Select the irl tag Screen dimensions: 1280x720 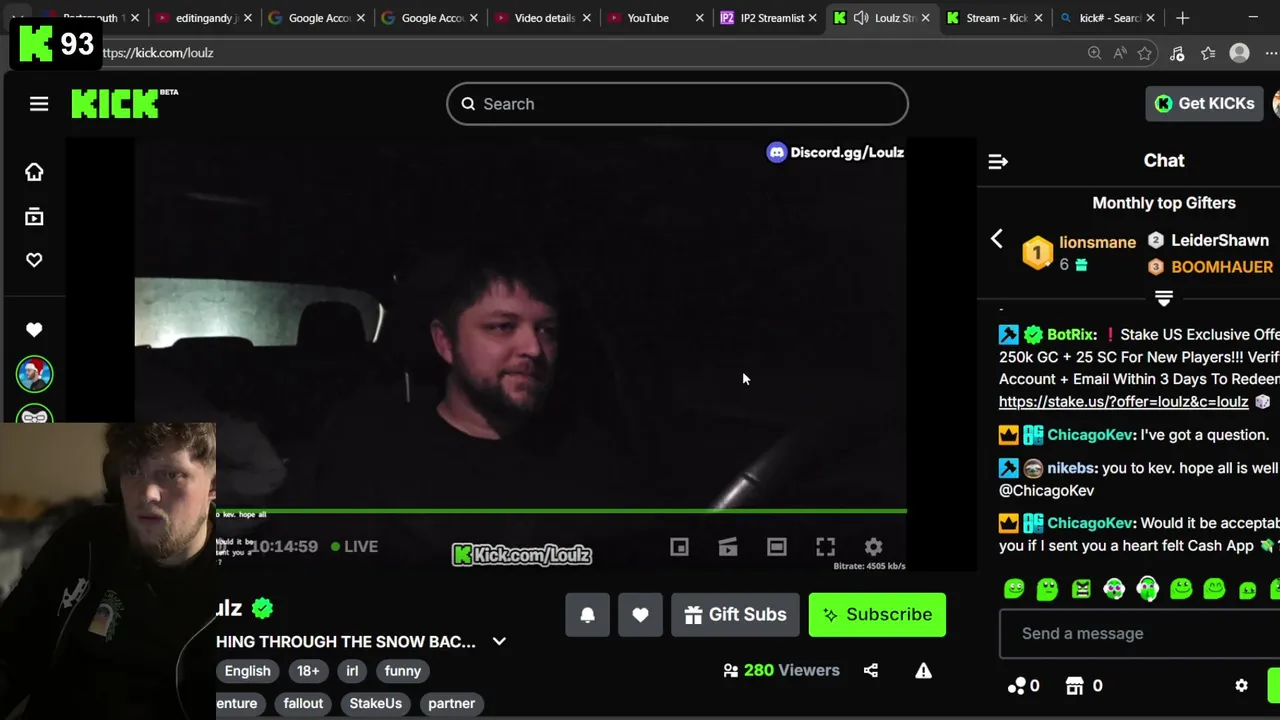[x=352, y=671]
